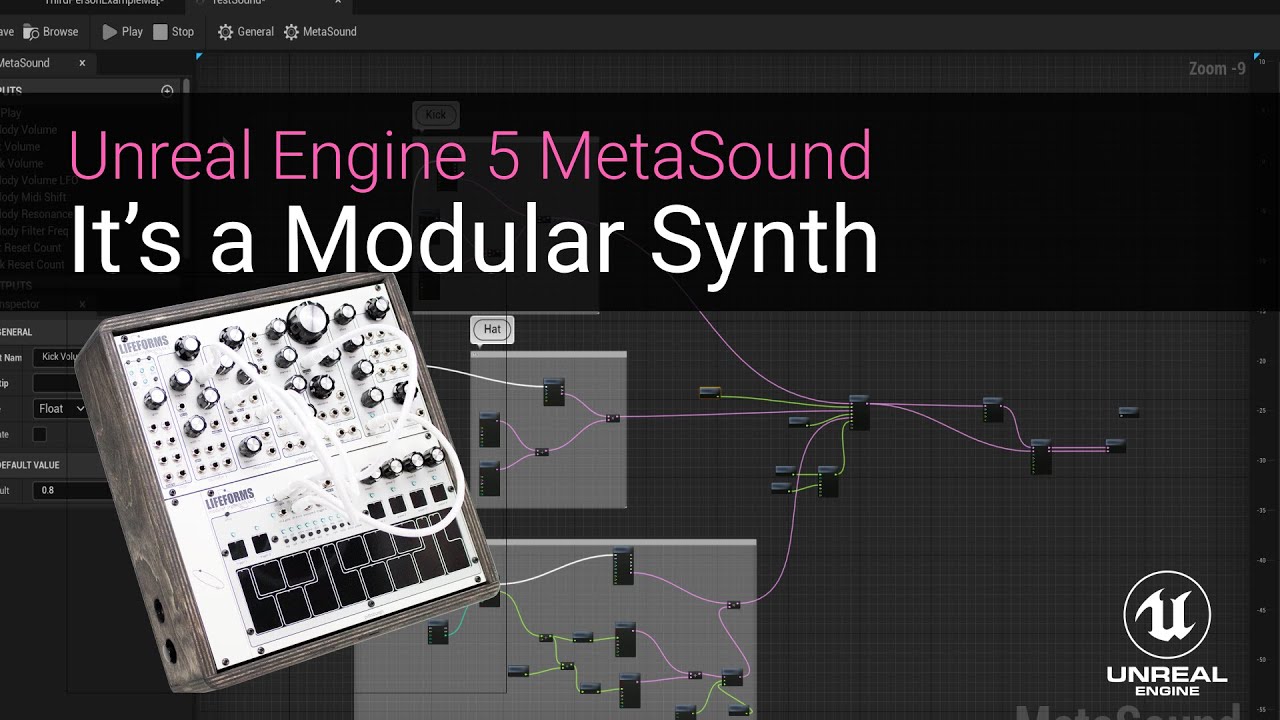Open MetaSound settings from toolbar
This screenshot has height=720, width=1280.
point(320,32)
